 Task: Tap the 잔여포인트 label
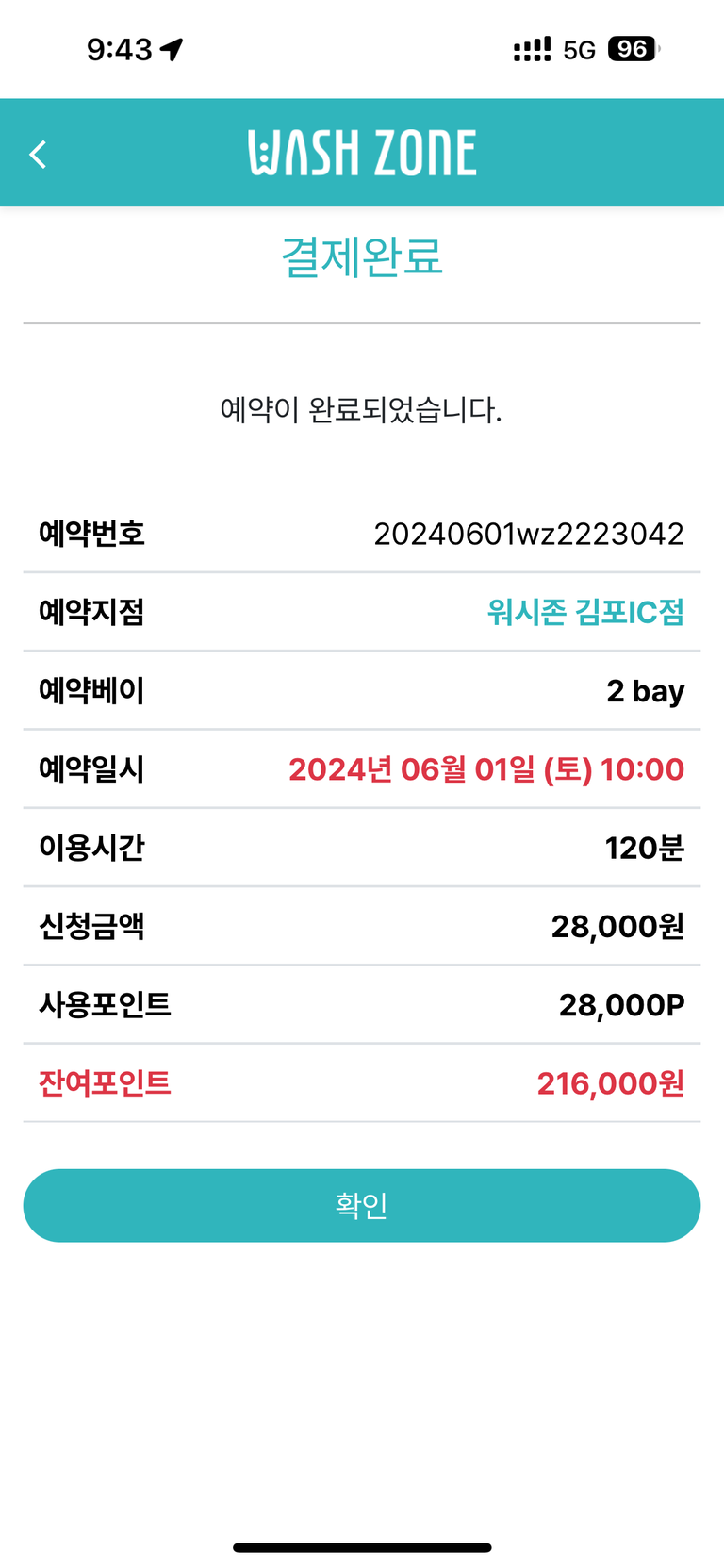pos(105,1083)
